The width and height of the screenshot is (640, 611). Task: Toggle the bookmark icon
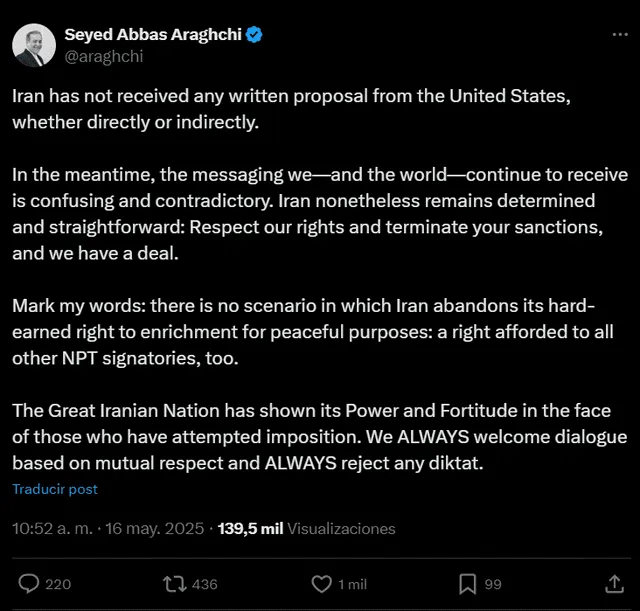click(x=468, y=584)
